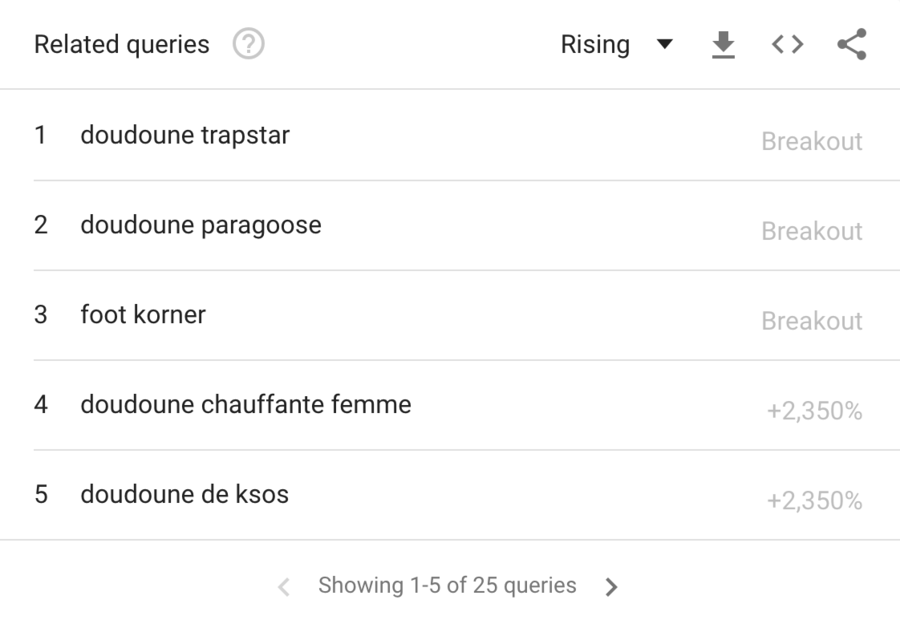Open the Rising sort dropdown
The width and height of the screenshot is (900, 624).
point(596,45)
